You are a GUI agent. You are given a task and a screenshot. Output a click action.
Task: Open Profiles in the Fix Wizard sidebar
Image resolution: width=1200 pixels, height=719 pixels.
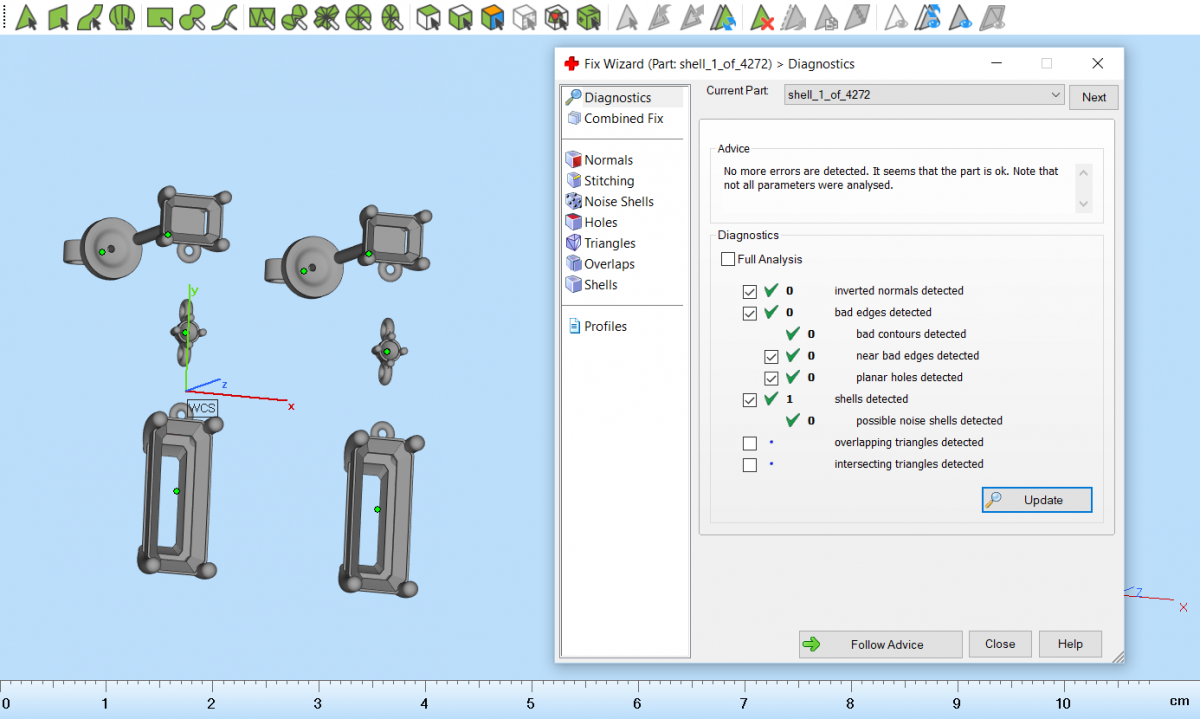tap(605, 326)
